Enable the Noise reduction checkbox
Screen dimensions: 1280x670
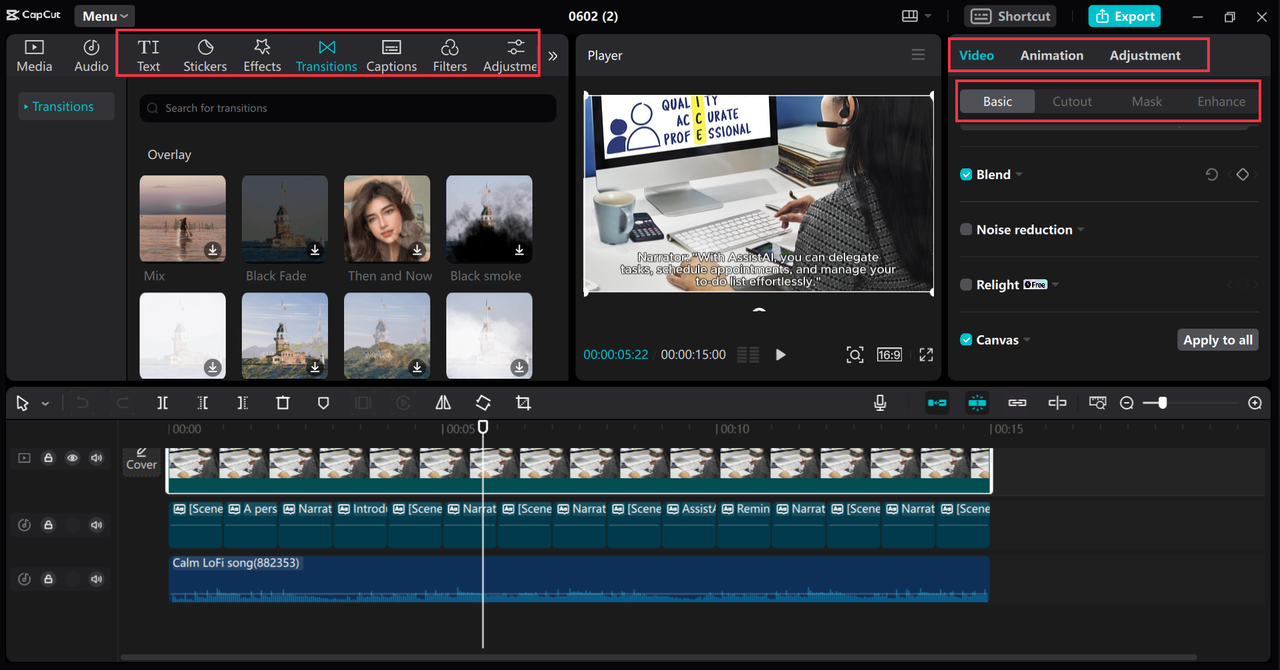[x=966, y=229]
